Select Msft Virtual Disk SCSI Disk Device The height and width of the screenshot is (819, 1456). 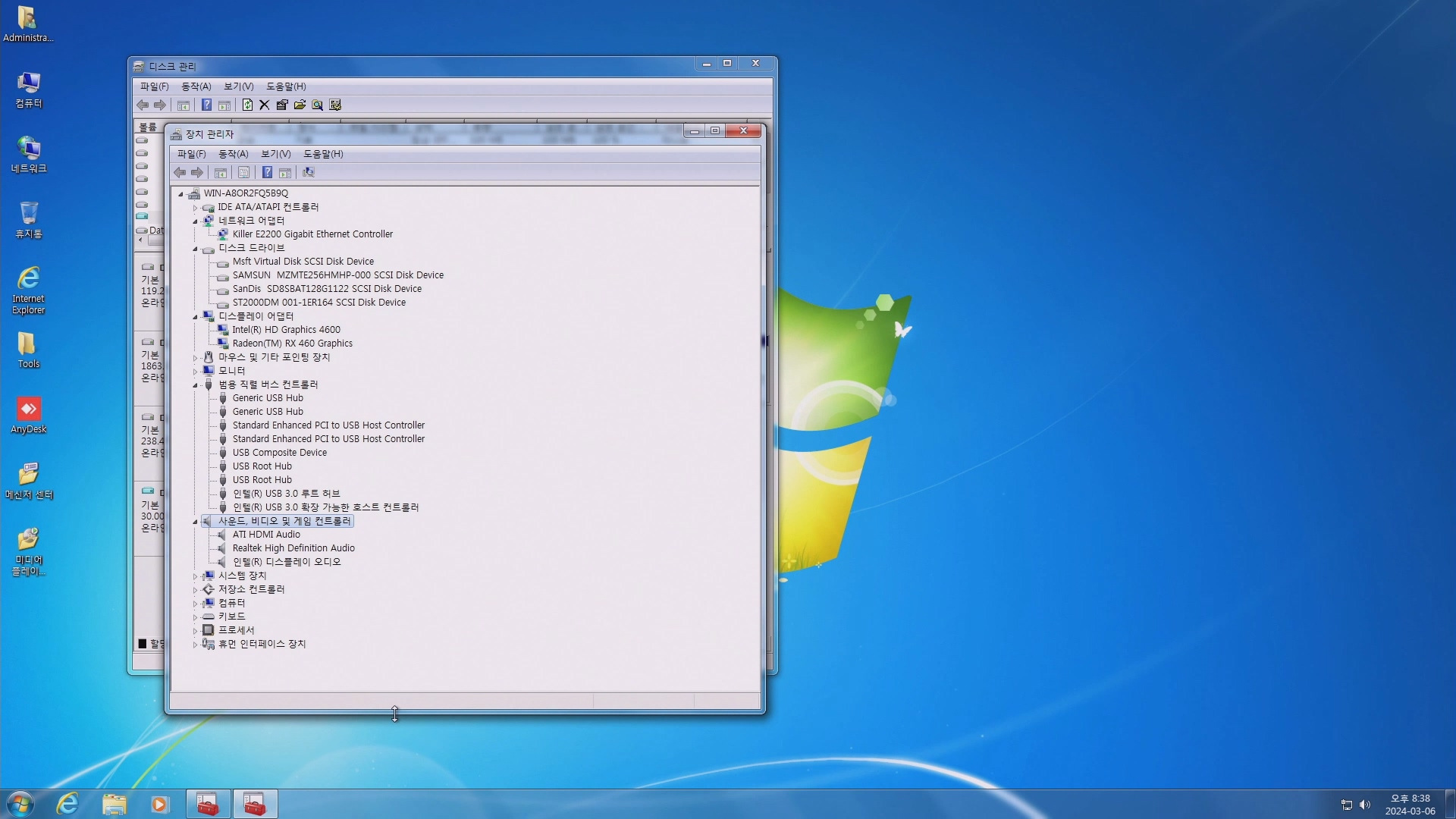pyautogui.click(x=303, y=262)
